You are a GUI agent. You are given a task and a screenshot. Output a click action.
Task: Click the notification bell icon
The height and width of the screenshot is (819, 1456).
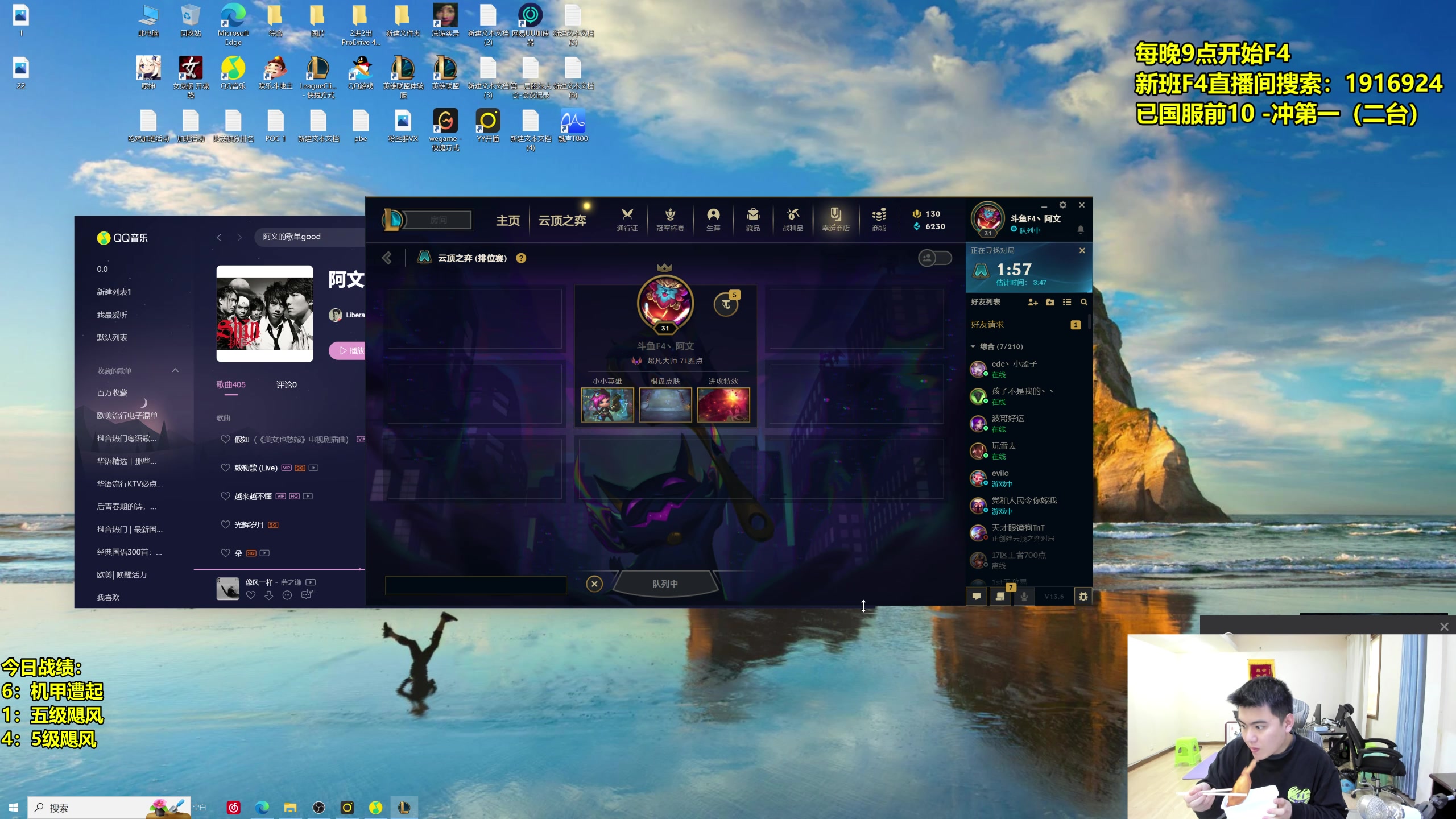tap(1081, 229)
